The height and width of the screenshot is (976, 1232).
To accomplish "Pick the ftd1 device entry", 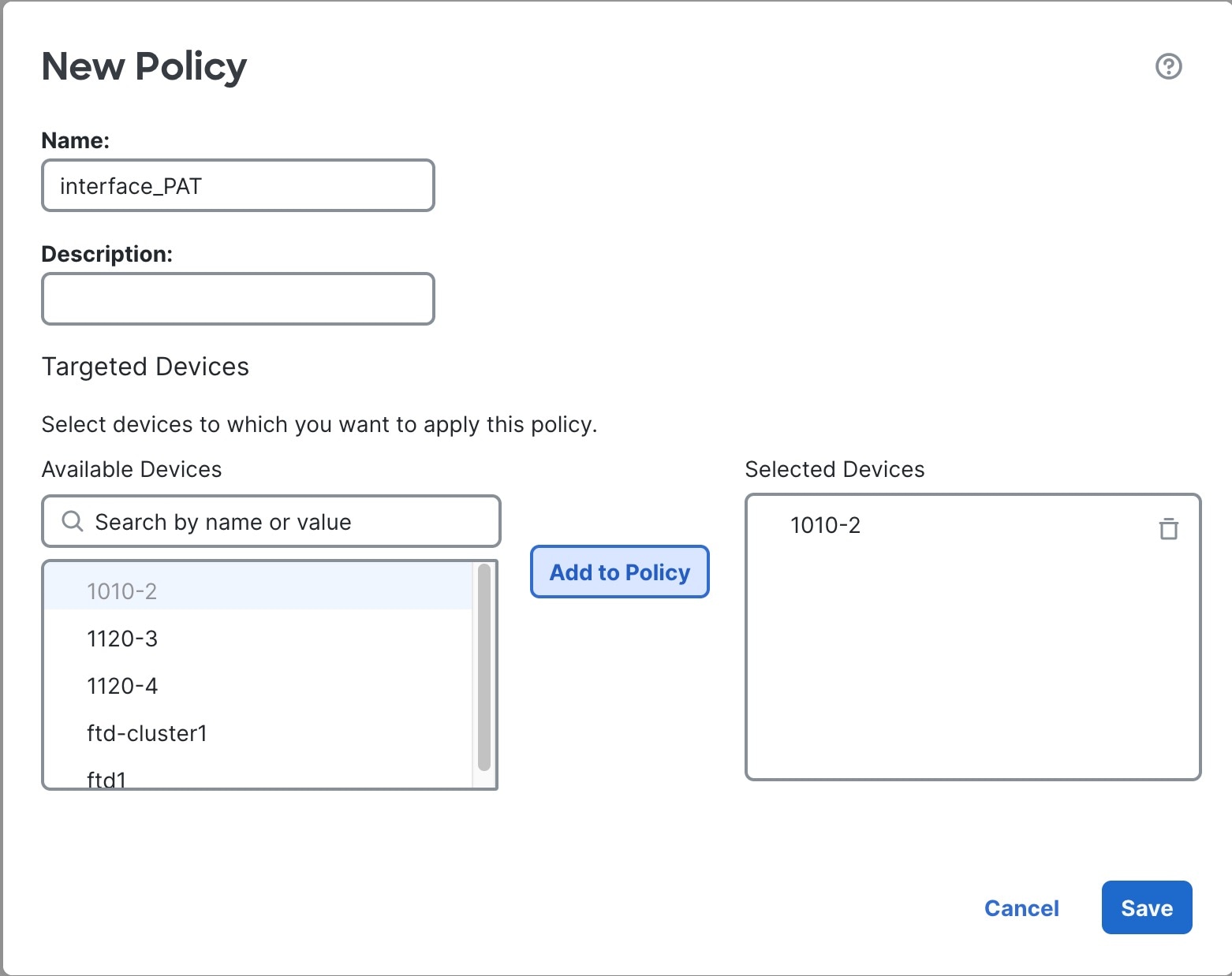I will [258, 777].
